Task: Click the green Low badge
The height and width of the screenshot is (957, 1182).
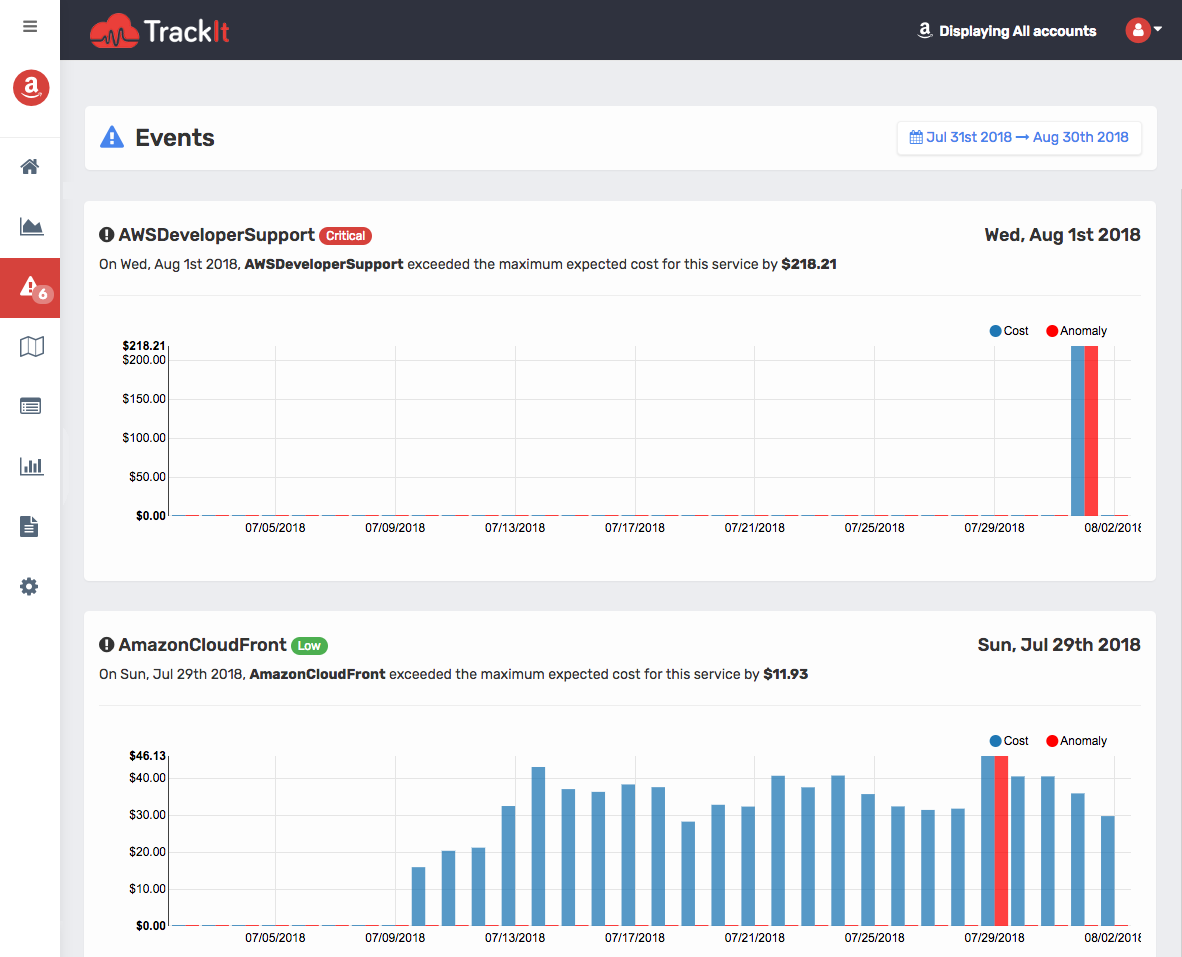Action: coord(309,646)
